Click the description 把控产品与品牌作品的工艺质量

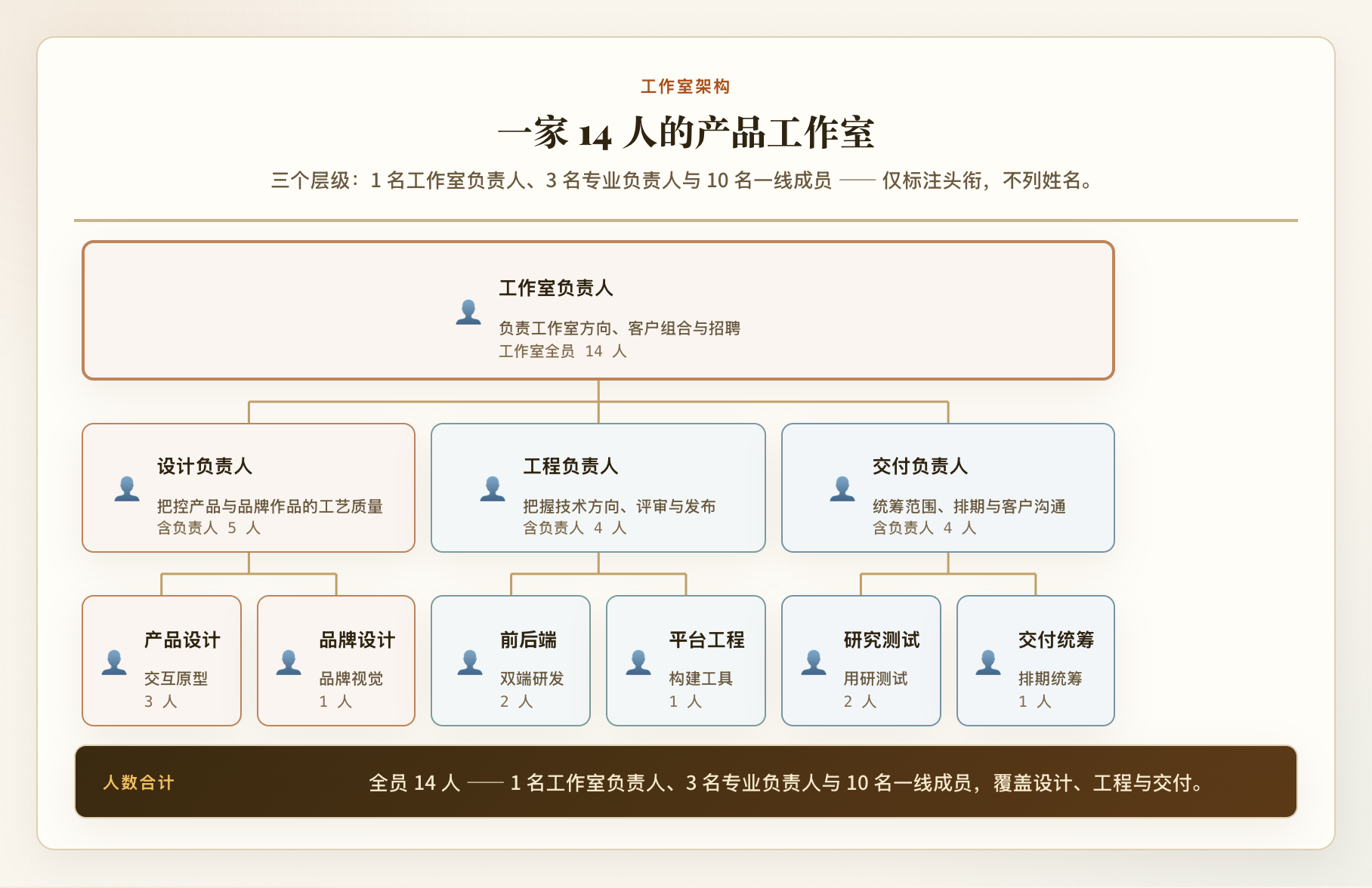pyautogui.click(x=270, y=506)
